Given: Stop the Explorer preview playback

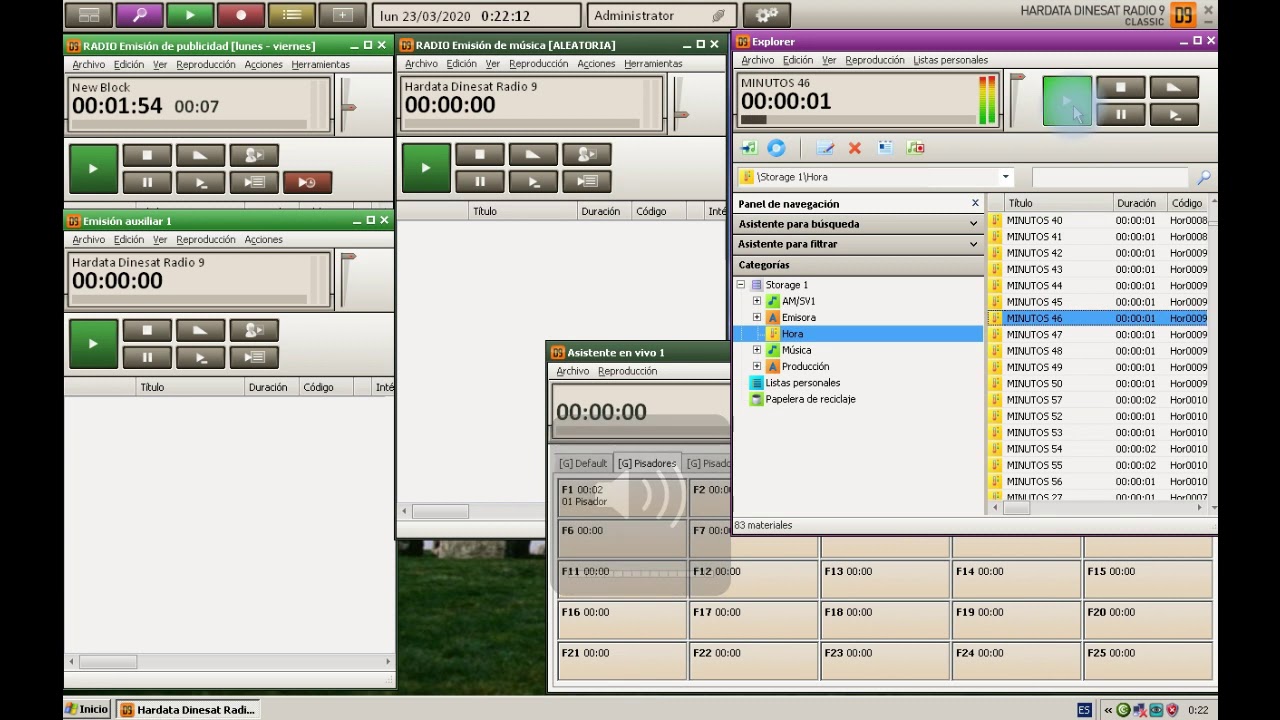Looking at the screenshot, I should coord(1120,88).
